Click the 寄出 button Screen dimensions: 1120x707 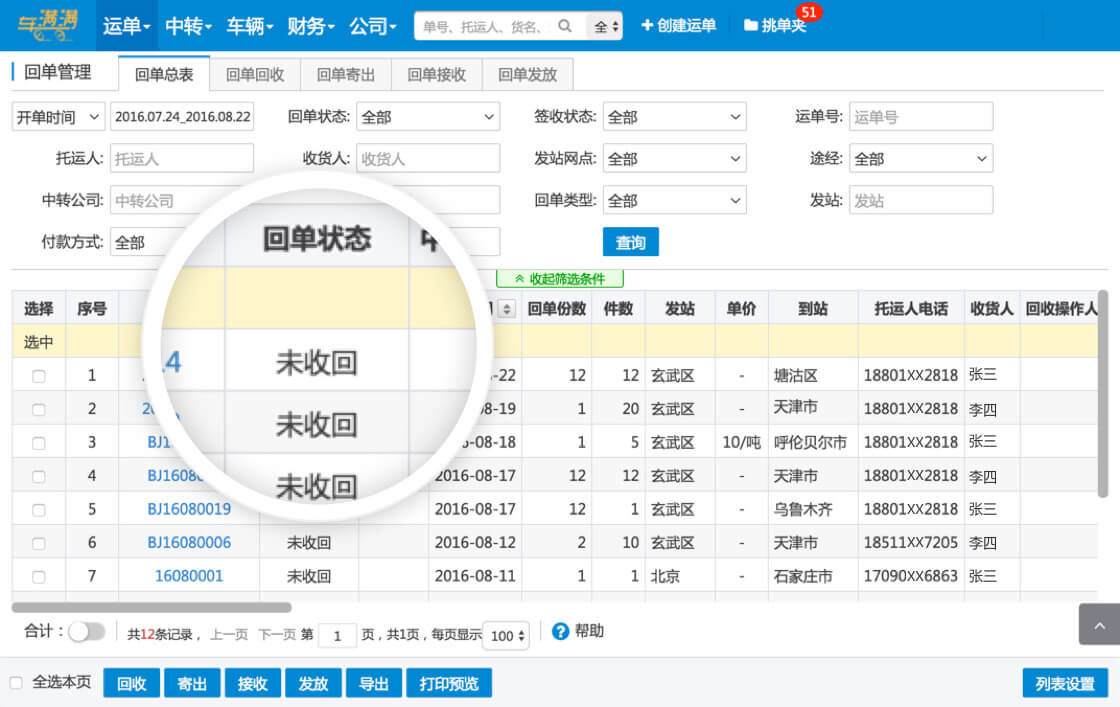coord(192,683)
